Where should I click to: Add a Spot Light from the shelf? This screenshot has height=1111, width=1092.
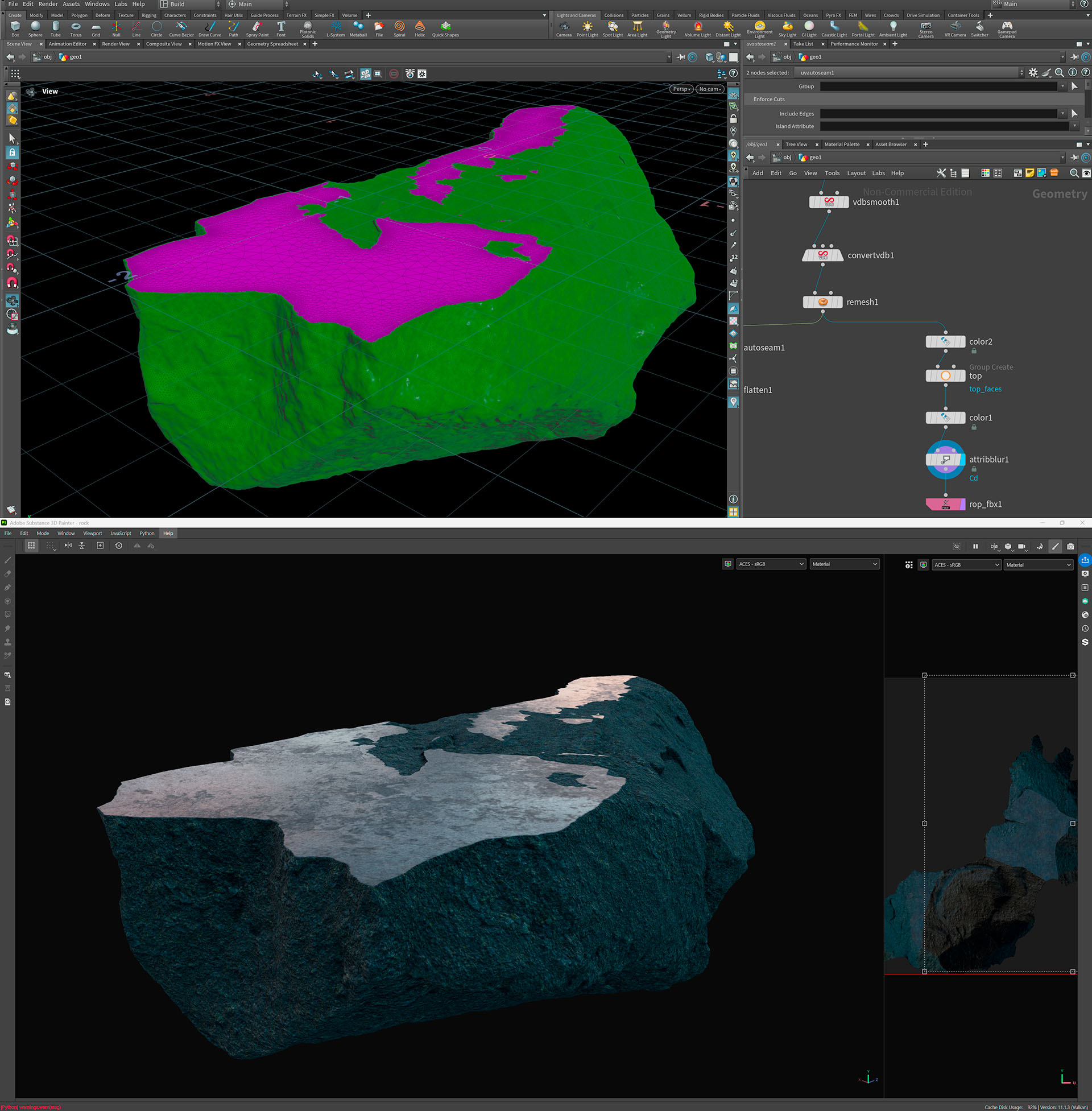pos(613,28)
